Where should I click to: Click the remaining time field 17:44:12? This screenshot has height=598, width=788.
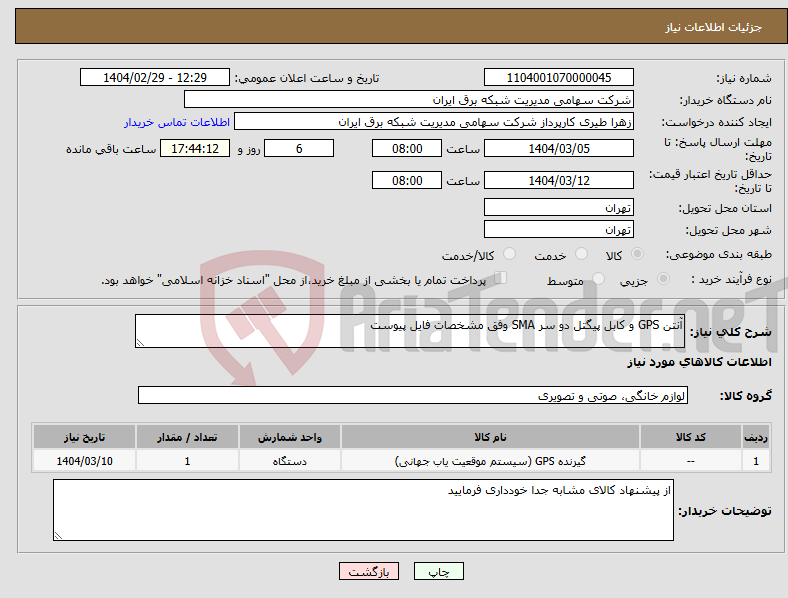(x=195, y=148)
